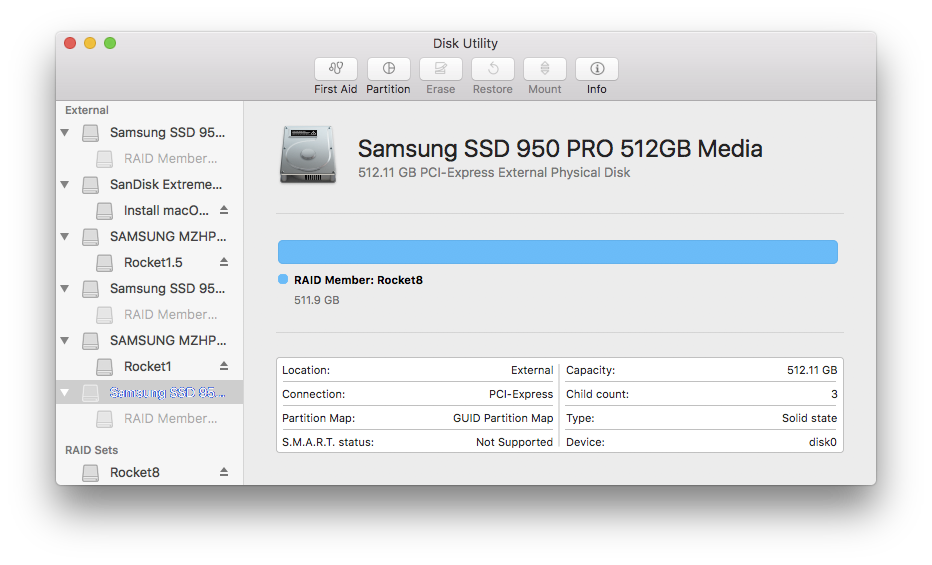Viewport: 932px width, 565px height.
Task: Click the Device value disk0
Action: [823, 442]
